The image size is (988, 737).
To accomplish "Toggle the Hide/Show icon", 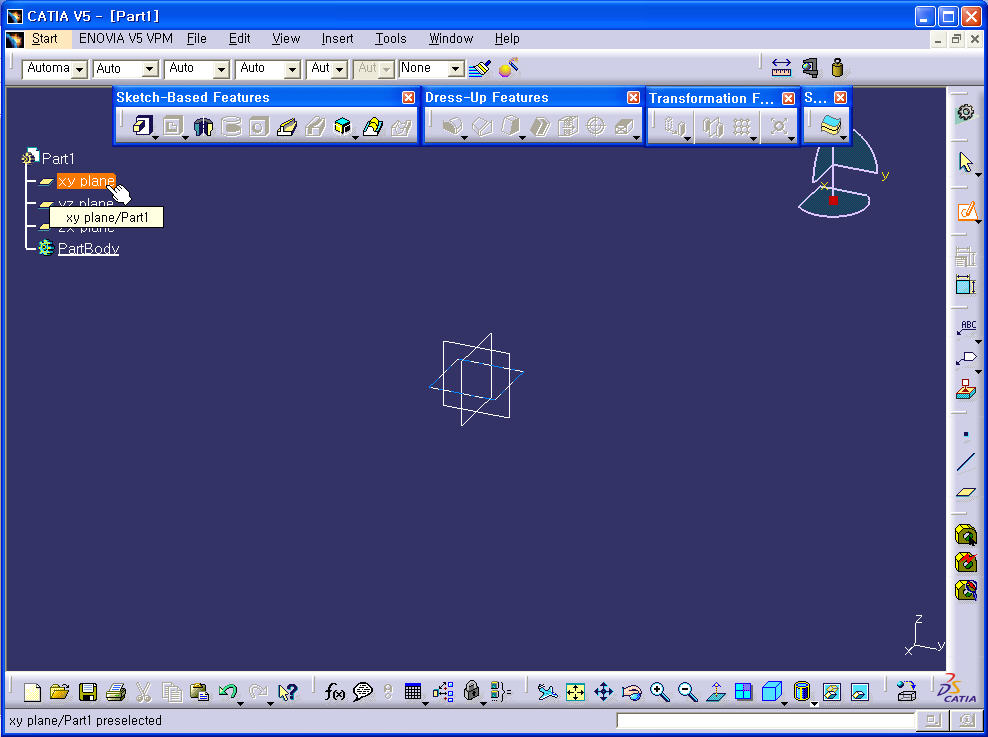I will 832,692.
